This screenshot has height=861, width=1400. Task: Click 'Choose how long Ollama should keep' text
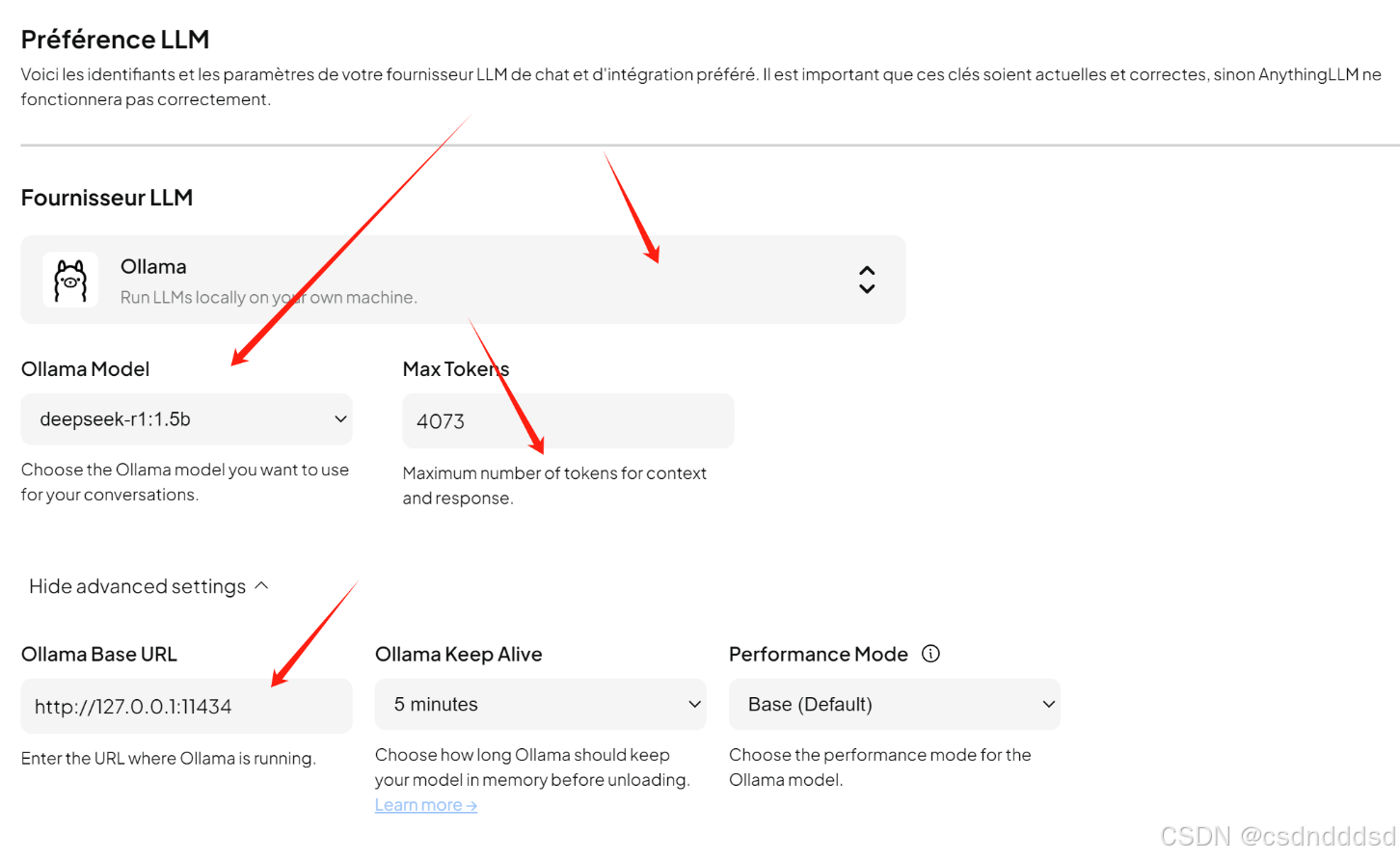click(532, 767)
